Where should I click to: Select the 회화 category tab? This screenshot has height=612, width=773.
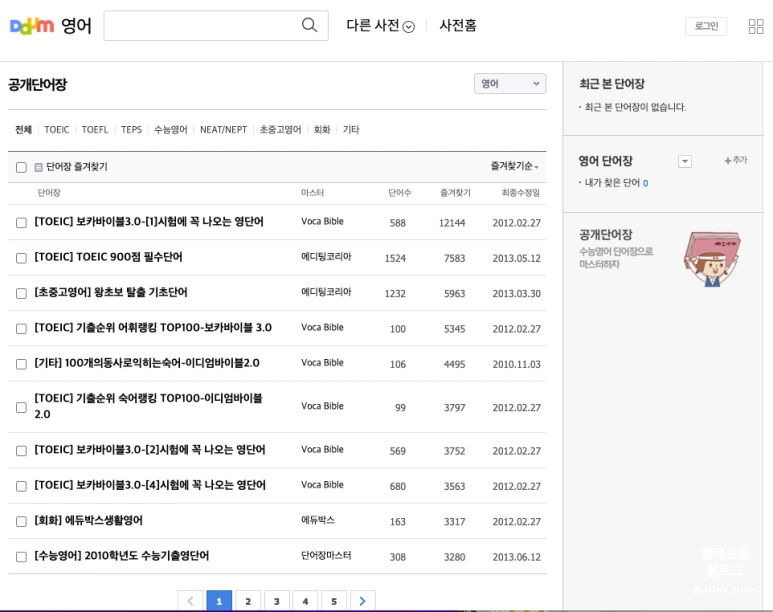[x=322, y=130]
